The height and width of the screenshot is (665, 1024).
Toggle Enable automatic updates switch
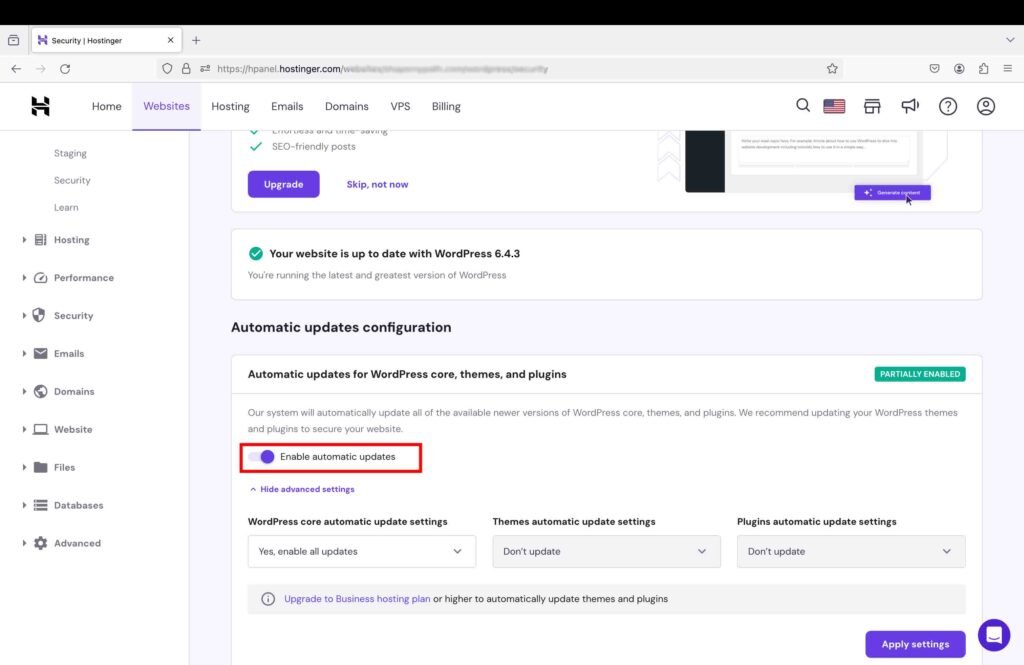pos(261,457)
